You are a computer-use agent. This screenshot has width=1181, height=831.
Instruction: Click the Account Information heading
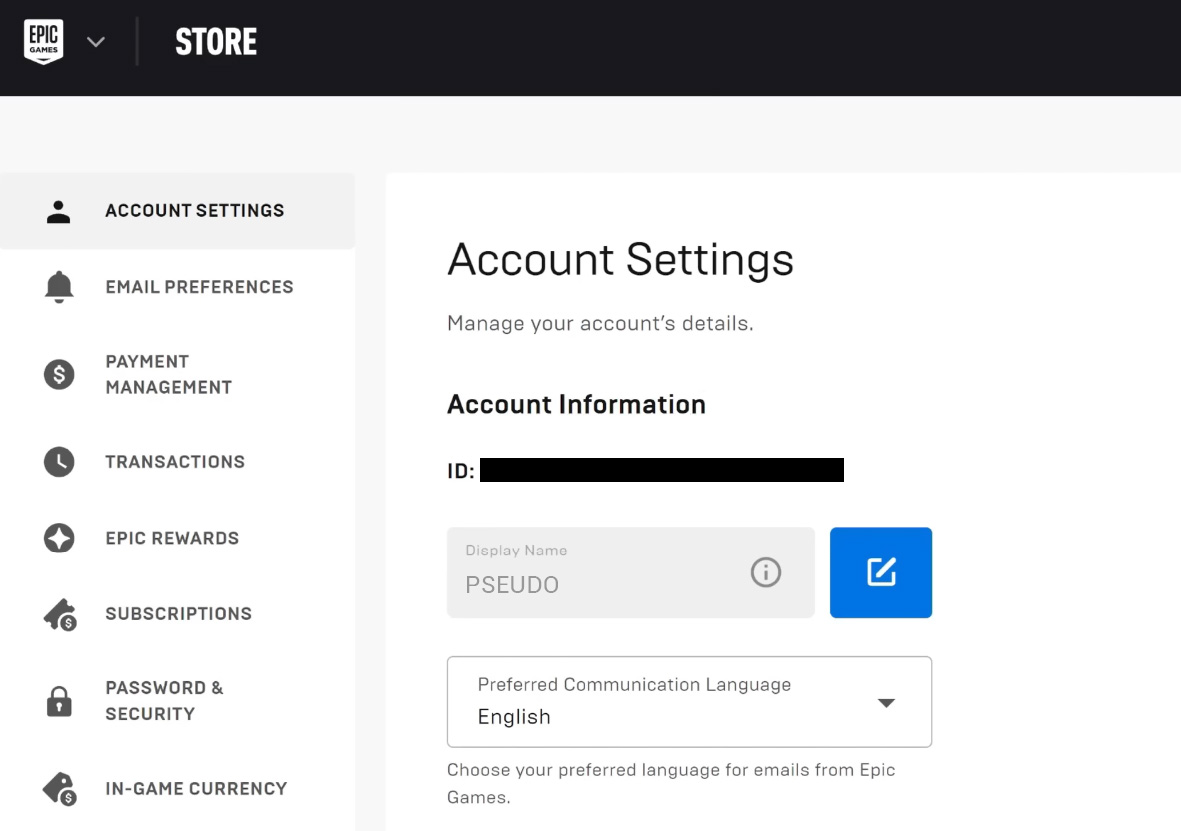pyautogui.click(x=576, y=405)
